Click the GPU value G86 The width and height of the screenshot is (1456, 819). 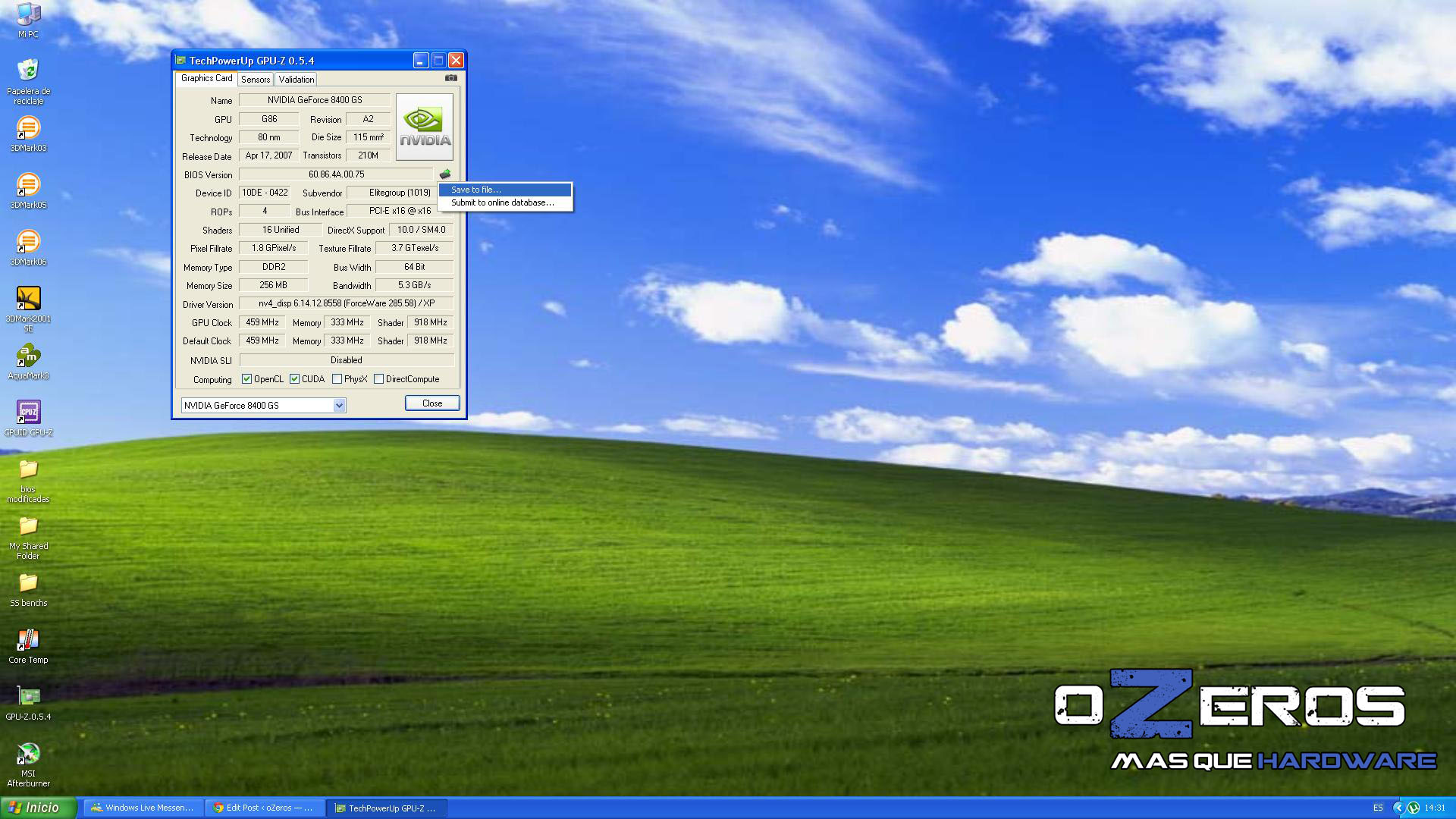click(268, 119)
